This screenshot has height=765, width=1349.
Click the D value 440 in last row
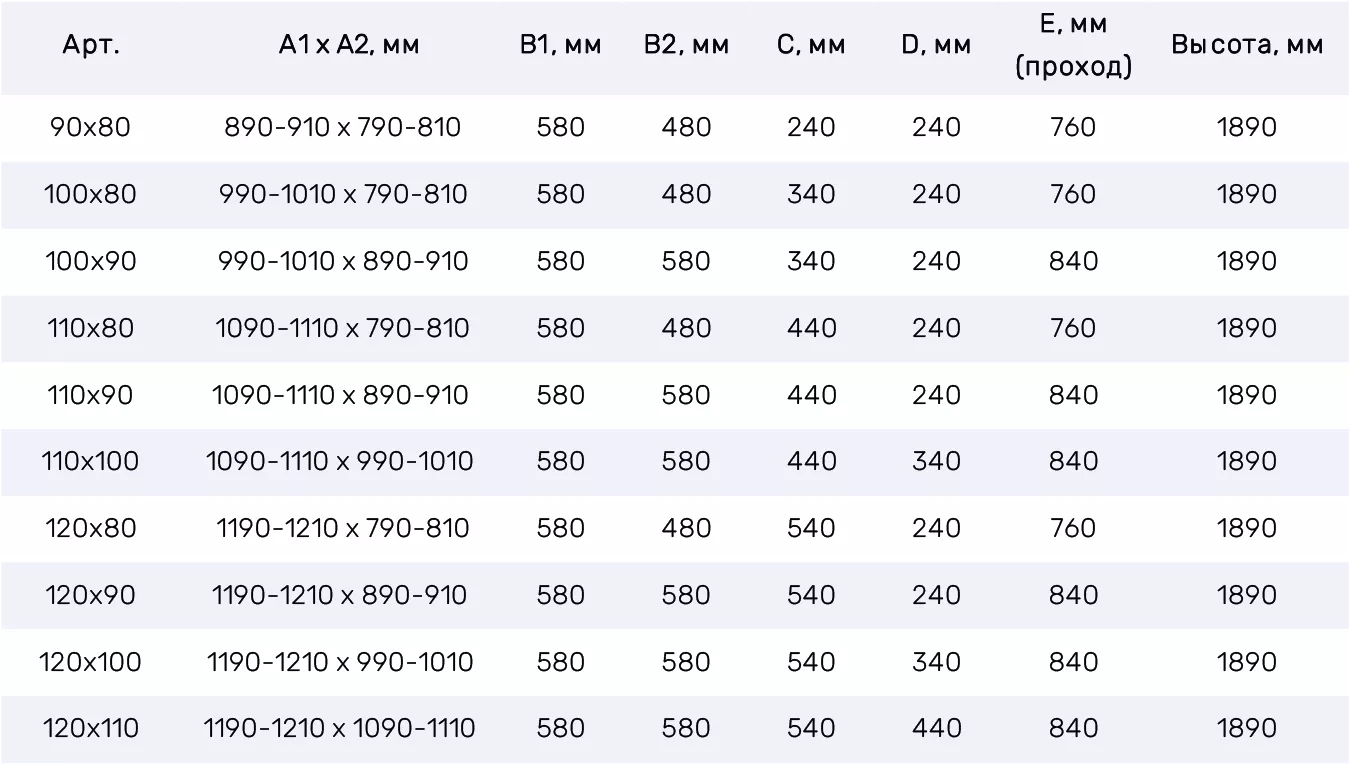click(x=936, y=728)
